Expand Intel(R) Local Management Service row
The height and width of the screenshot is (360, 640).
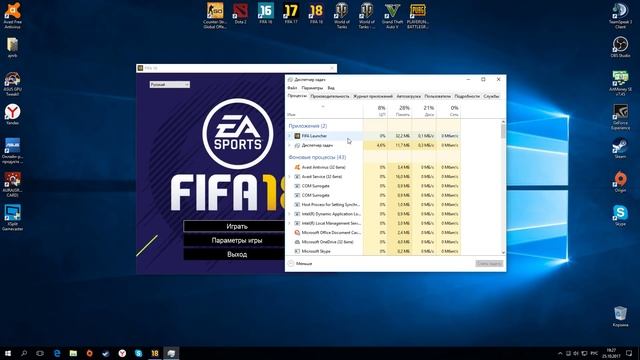(x=290, y=223)
